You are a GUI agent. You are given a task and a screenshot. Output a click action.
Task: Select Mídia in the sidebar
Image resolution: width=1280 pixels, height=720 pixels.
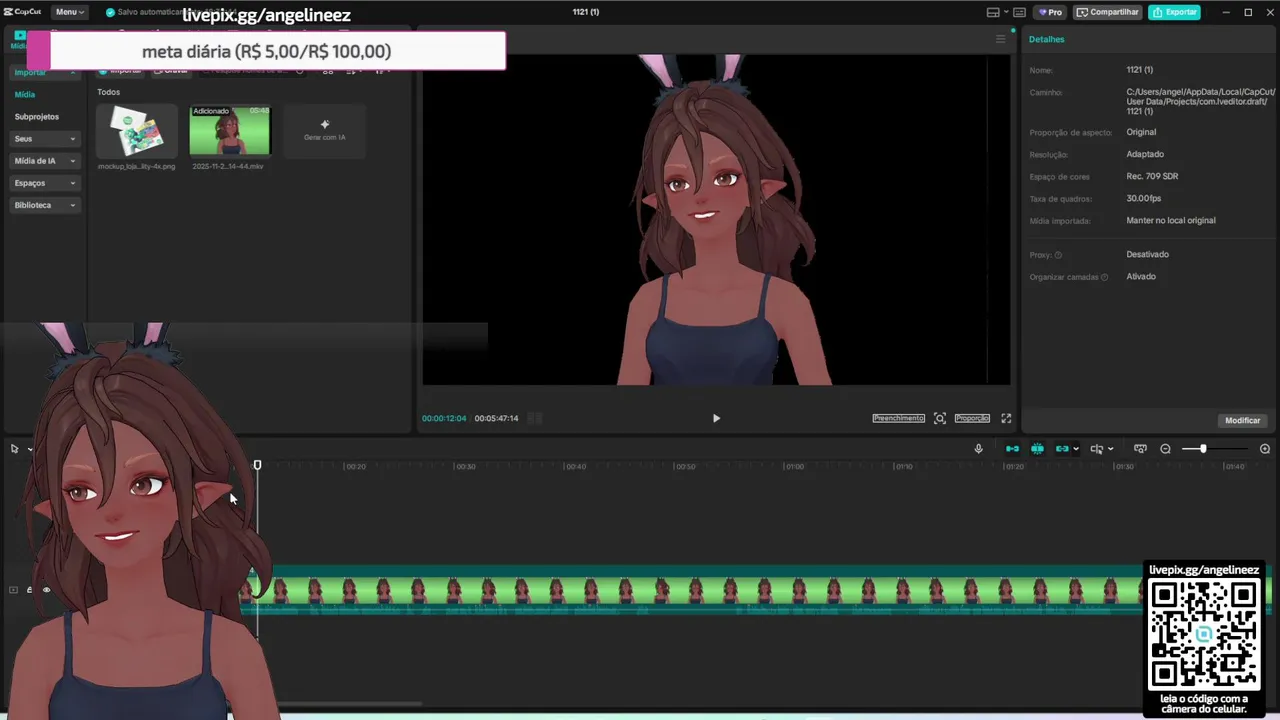25,94
